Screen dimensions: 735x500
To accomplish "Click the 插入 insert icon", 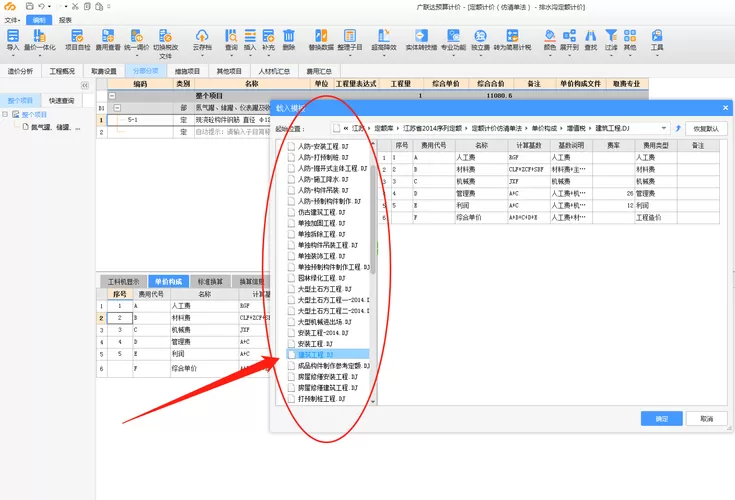I will pyautogui.click(x=250, y=36).
